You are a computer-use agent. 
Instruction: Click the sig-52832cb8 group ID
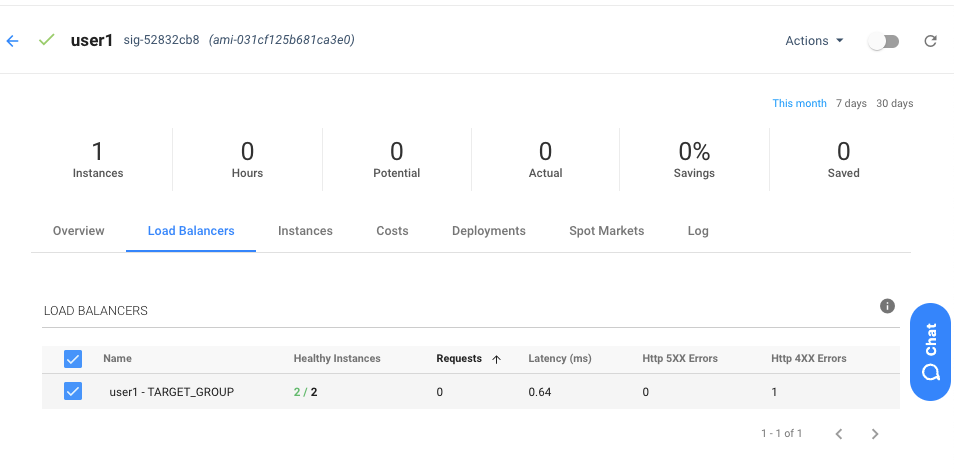coord(161,40)
